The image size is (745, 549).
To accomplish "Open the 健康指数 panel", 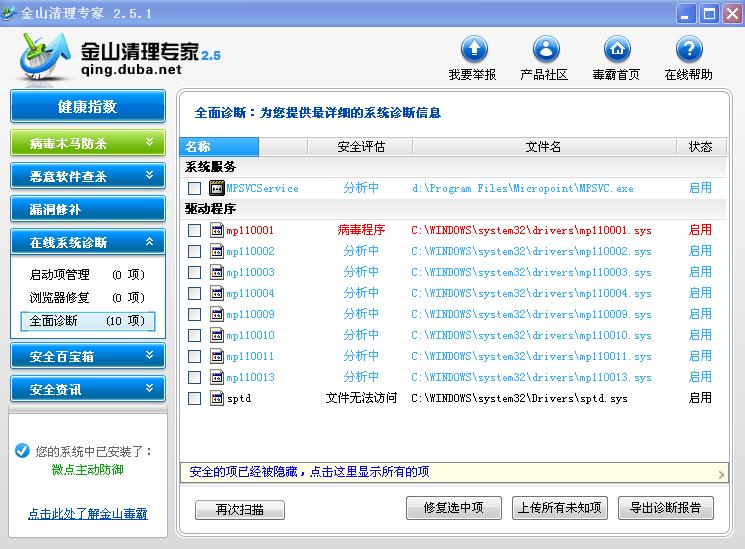I will point(88,106).
